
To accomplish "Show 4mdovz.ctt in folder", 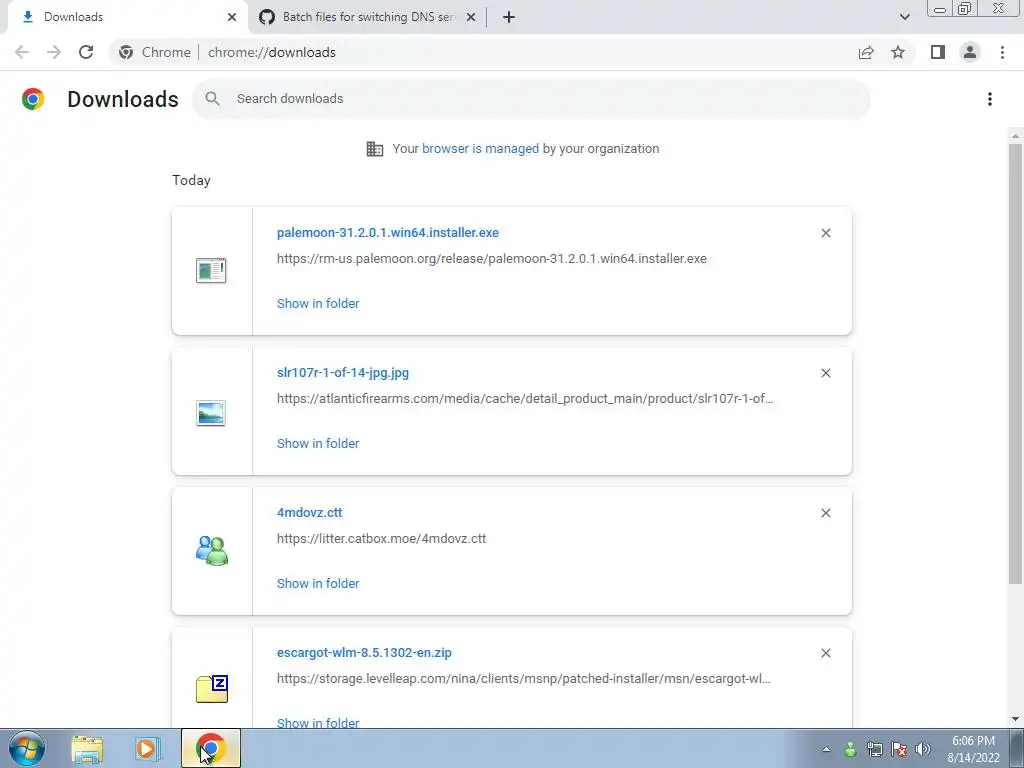I will pyautogui.click(x=318, y=583).
